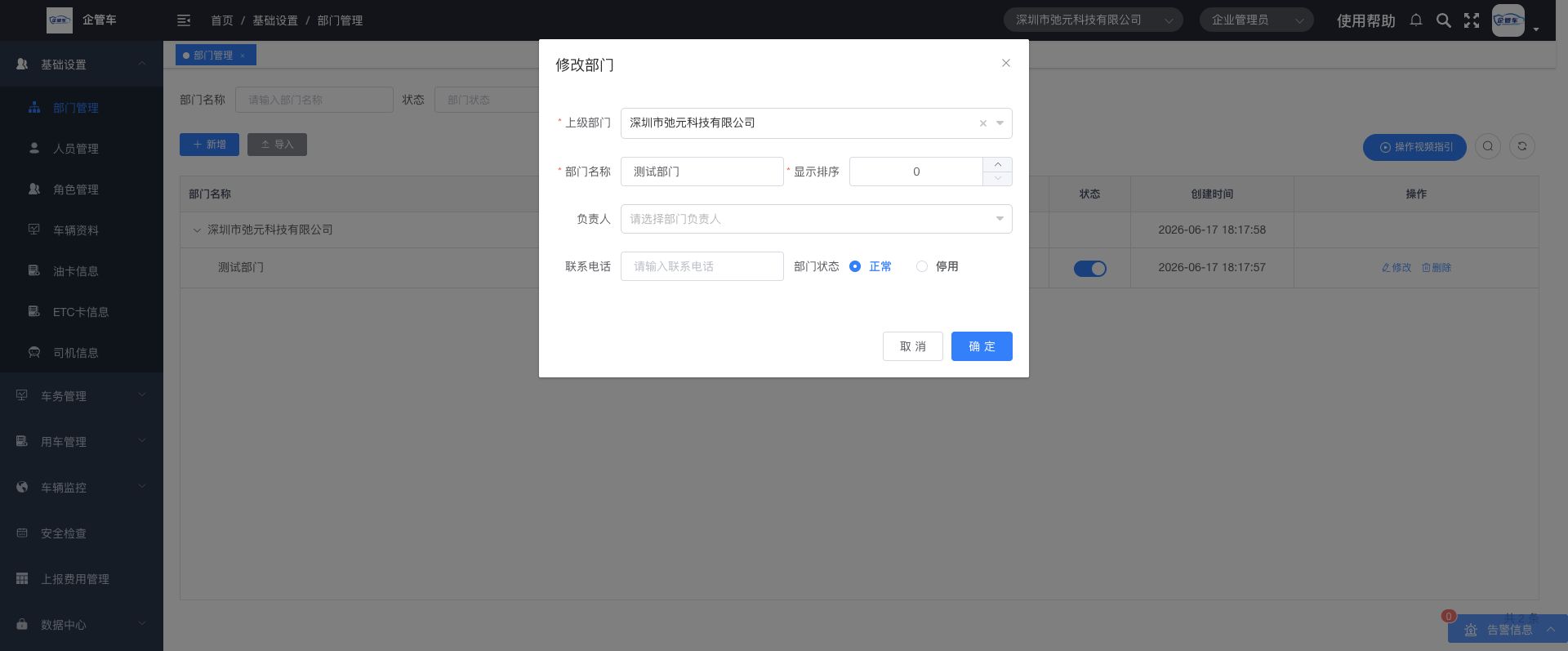1568x651 pixels.
Task: Open the 上级部门 dropdown
Action: coord(816,123)
